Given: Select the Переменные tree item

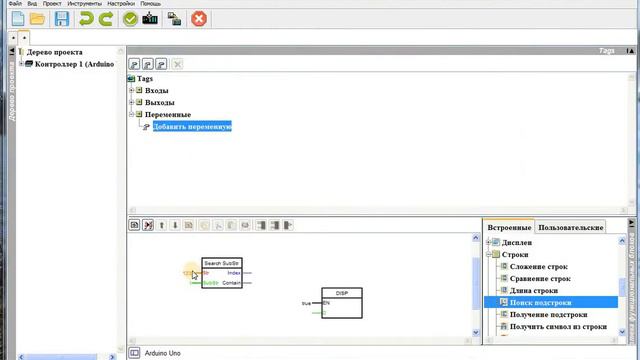Looking at the screenshot, I should [168, 114].
